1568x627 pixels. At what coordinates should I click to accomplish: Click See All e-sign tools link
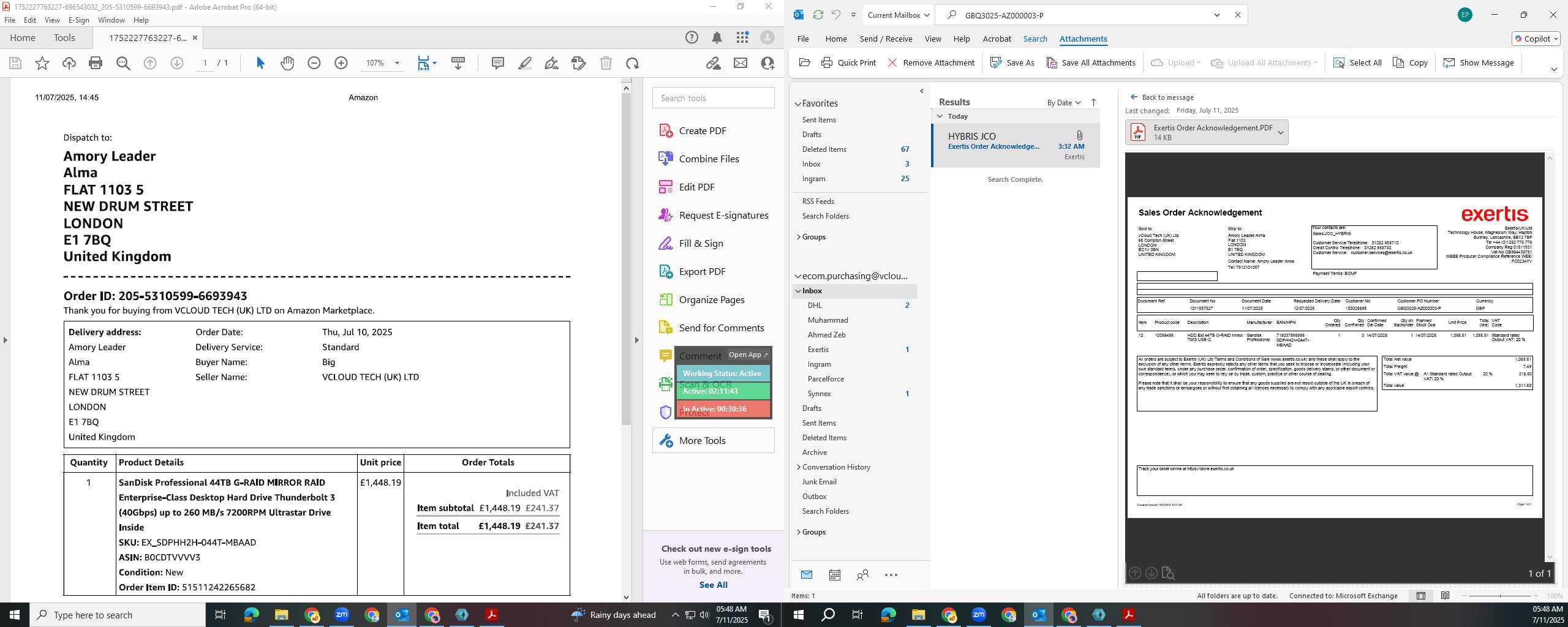coord(713,585)
